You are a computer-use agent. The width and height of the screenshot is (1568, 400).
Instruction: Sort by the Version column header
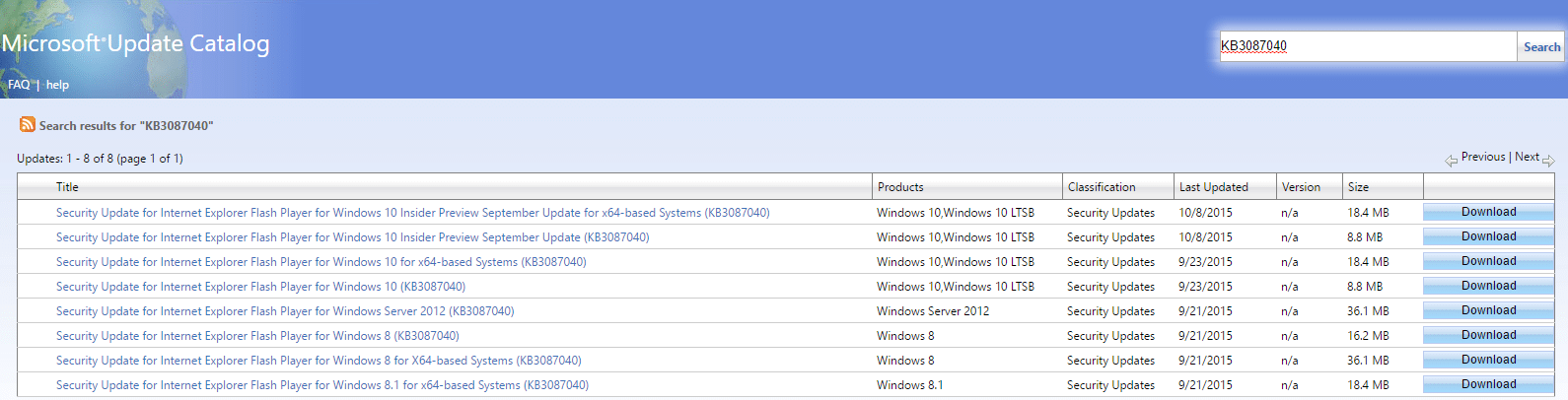pos(1301,187)
